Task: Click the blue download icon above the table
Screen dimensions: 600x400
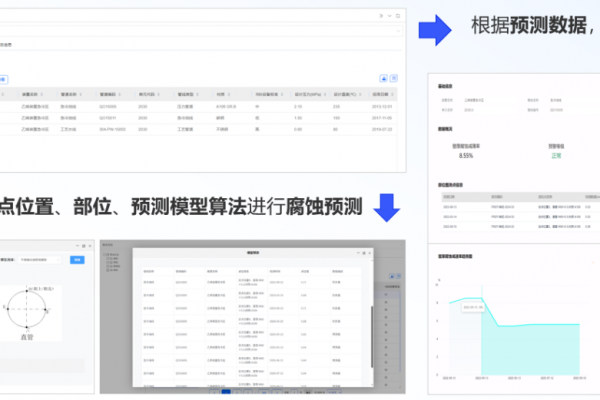Action: coord(385,77)
